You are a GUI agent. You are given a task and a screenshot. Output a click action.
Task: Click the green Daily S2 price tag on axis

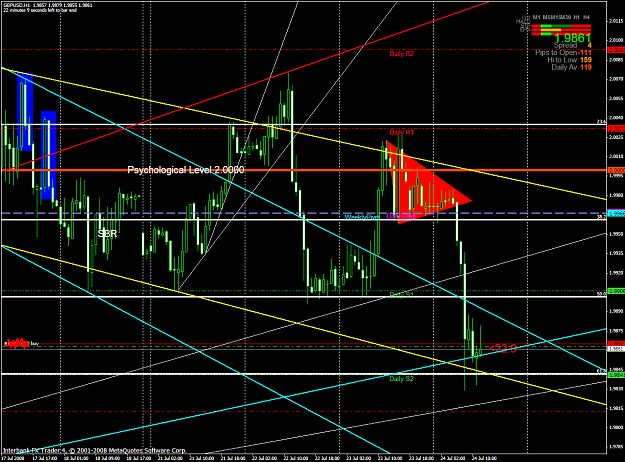click(x=616, y=375)
